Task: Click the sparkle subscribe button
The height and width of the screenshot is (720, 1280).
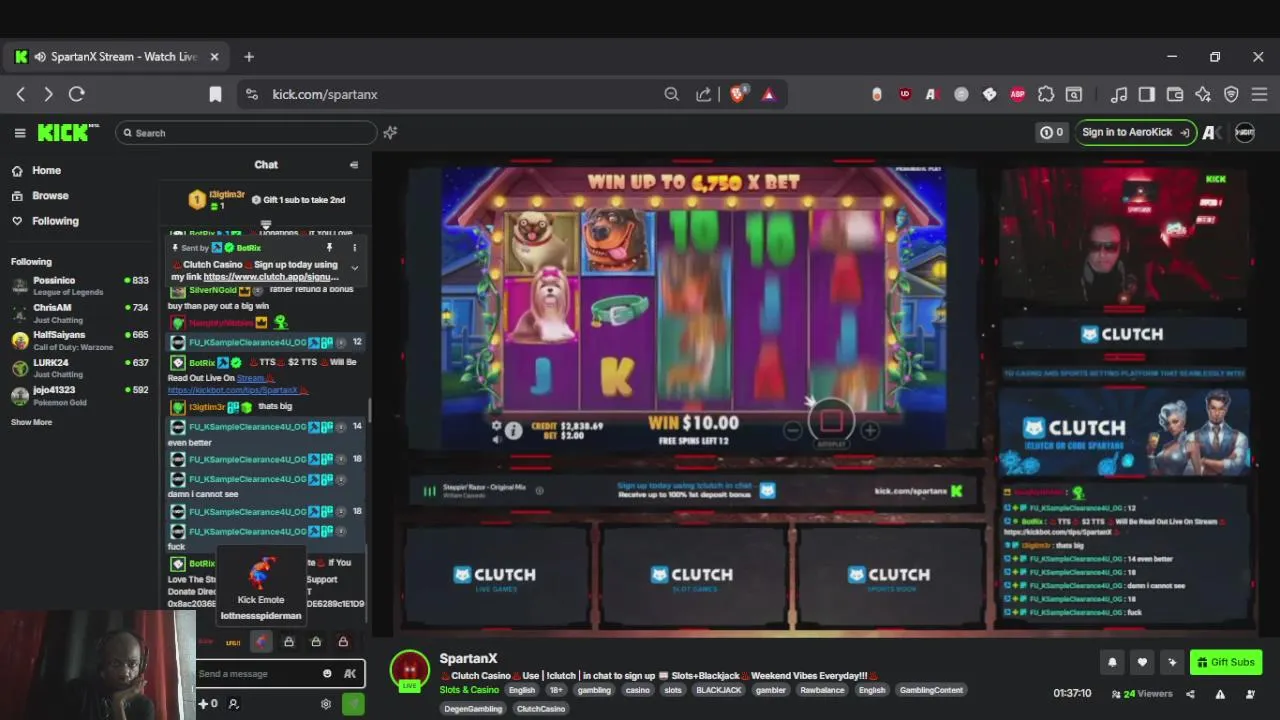Action: coord(1172,662)
